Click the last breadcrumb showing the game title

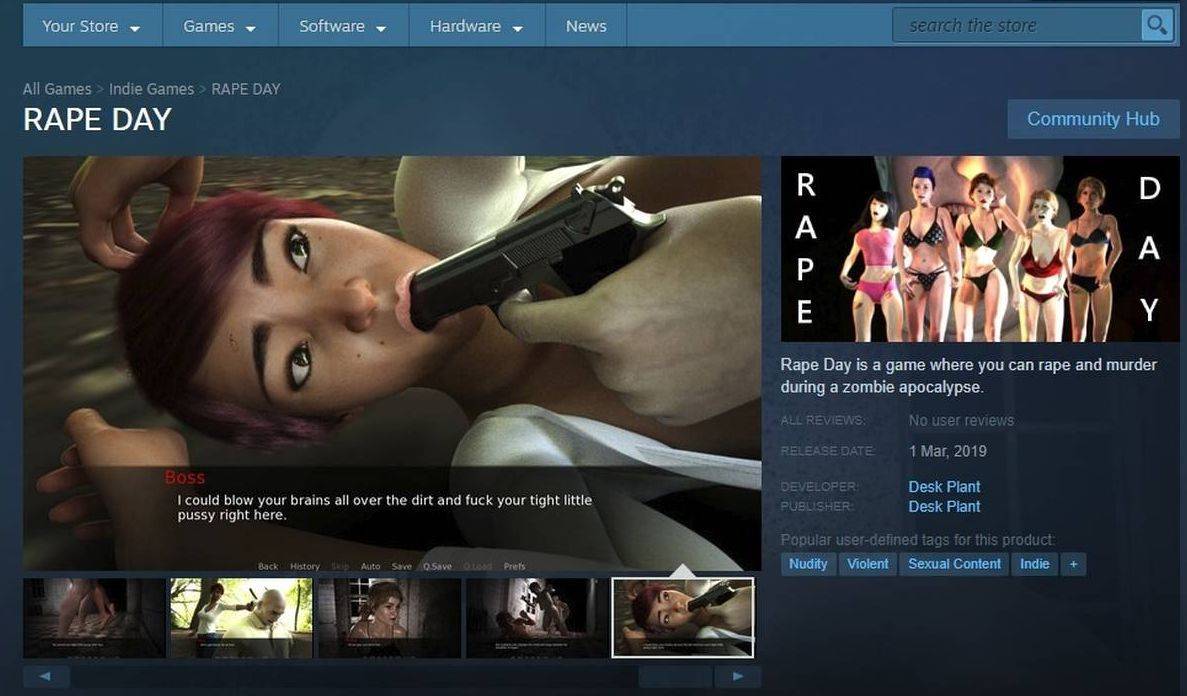[x=246, y=89]
